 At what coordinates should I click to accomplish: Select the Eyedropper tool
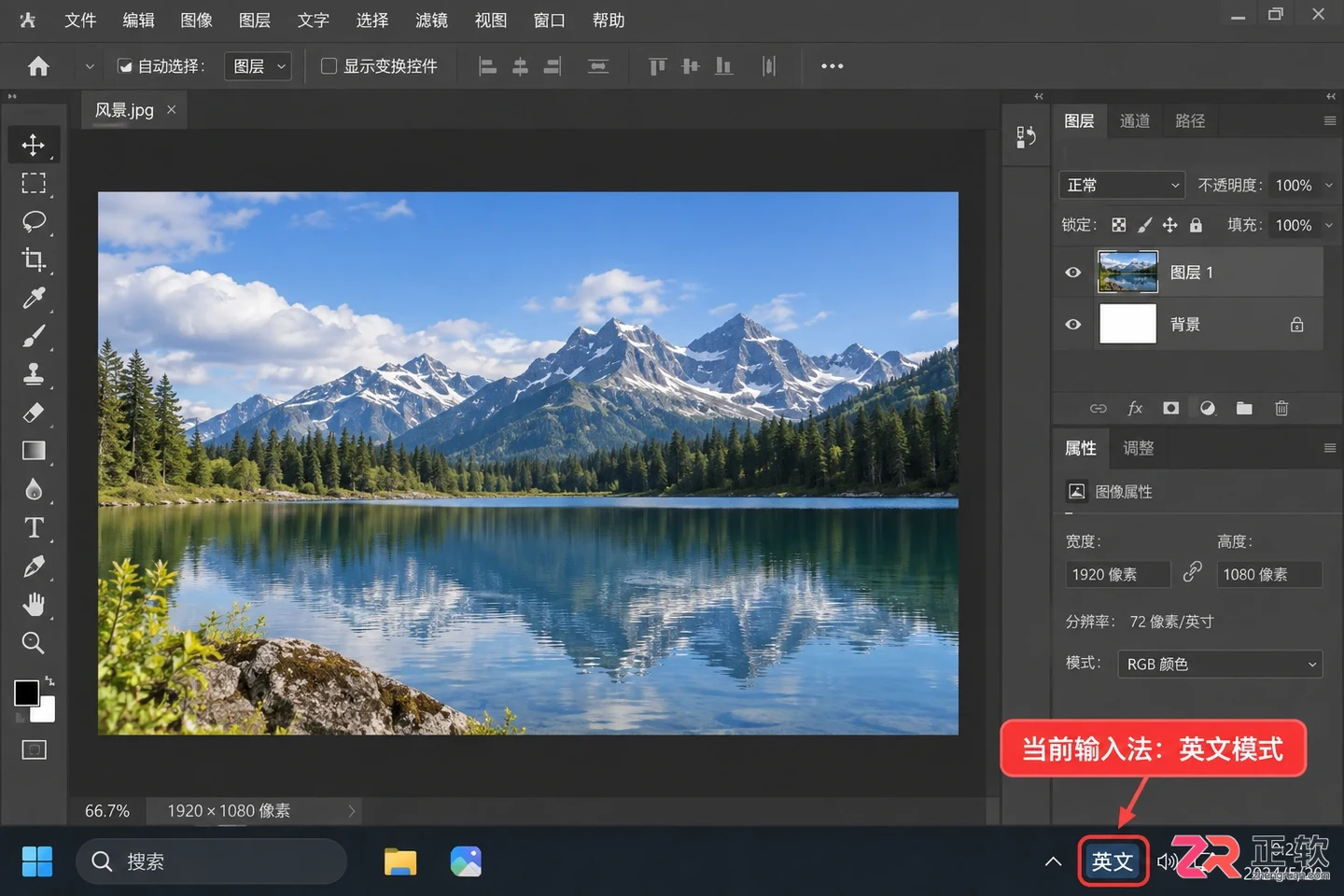34,298
